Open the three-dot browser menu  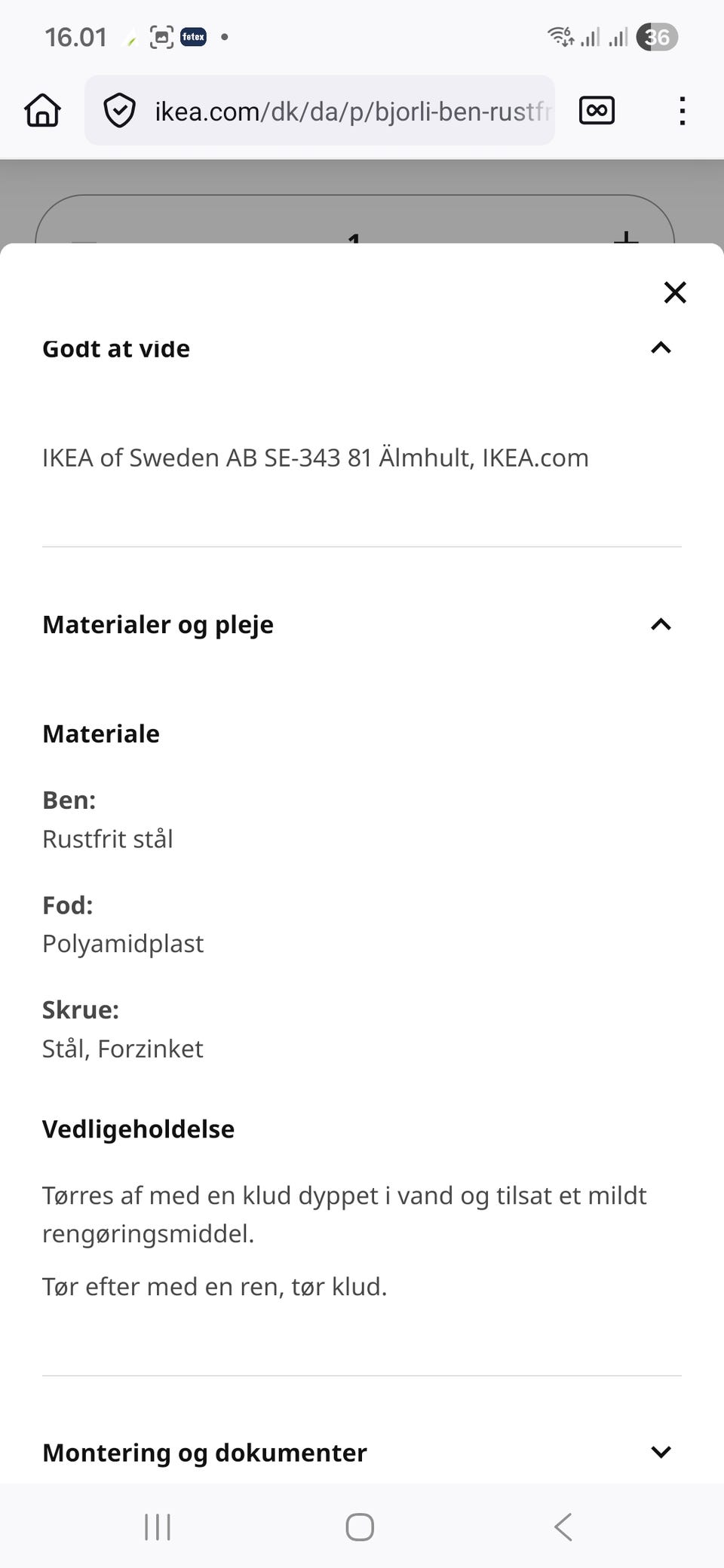click(x=682, y=111)
